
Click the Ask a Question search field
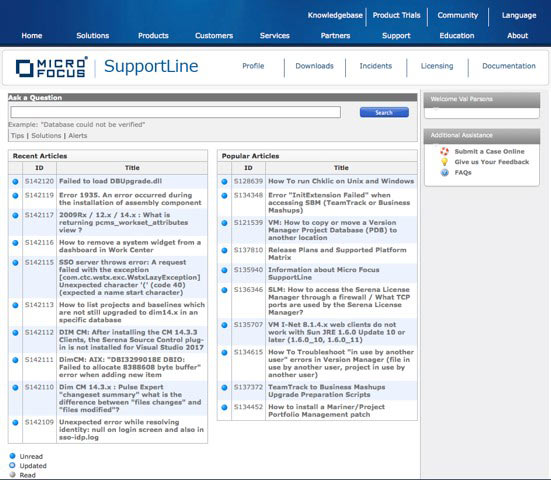click(x=176, y=112)
